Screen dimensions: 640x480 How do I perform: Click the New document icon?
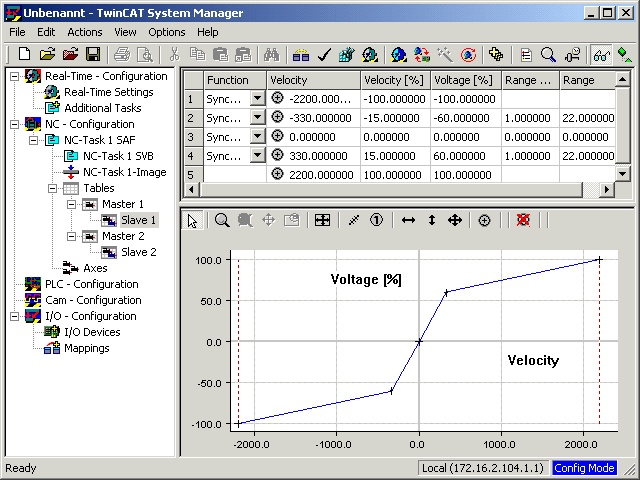pyautogui.click(x=24, y=54)
